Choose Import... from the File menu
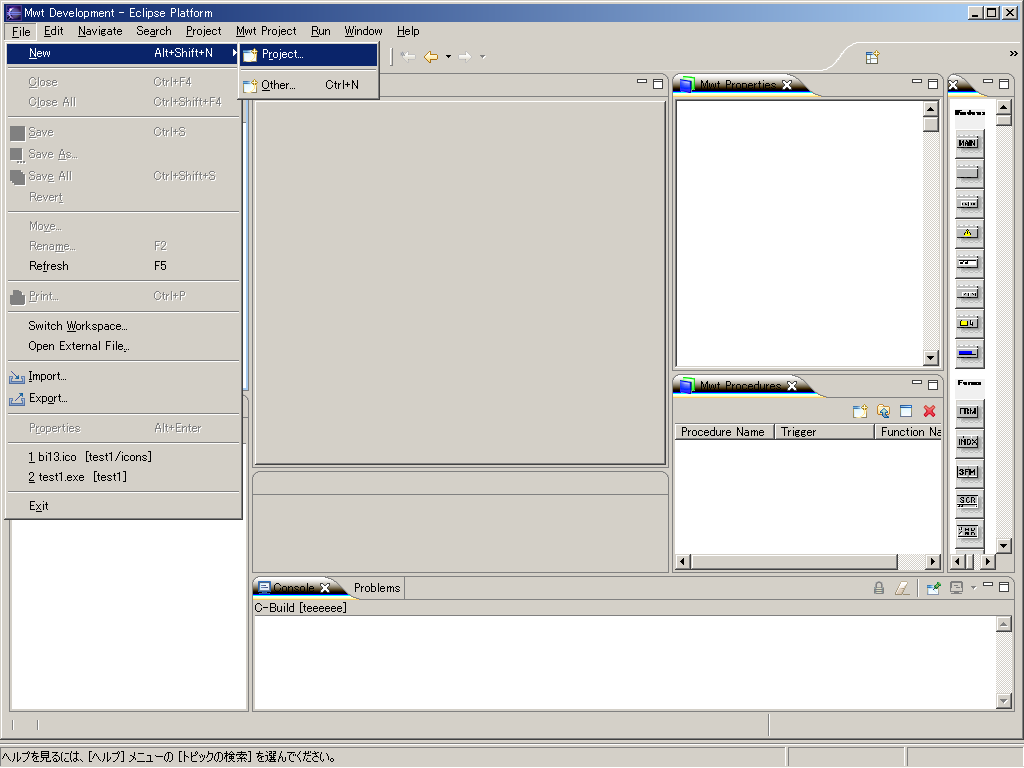 pos(123,376)
